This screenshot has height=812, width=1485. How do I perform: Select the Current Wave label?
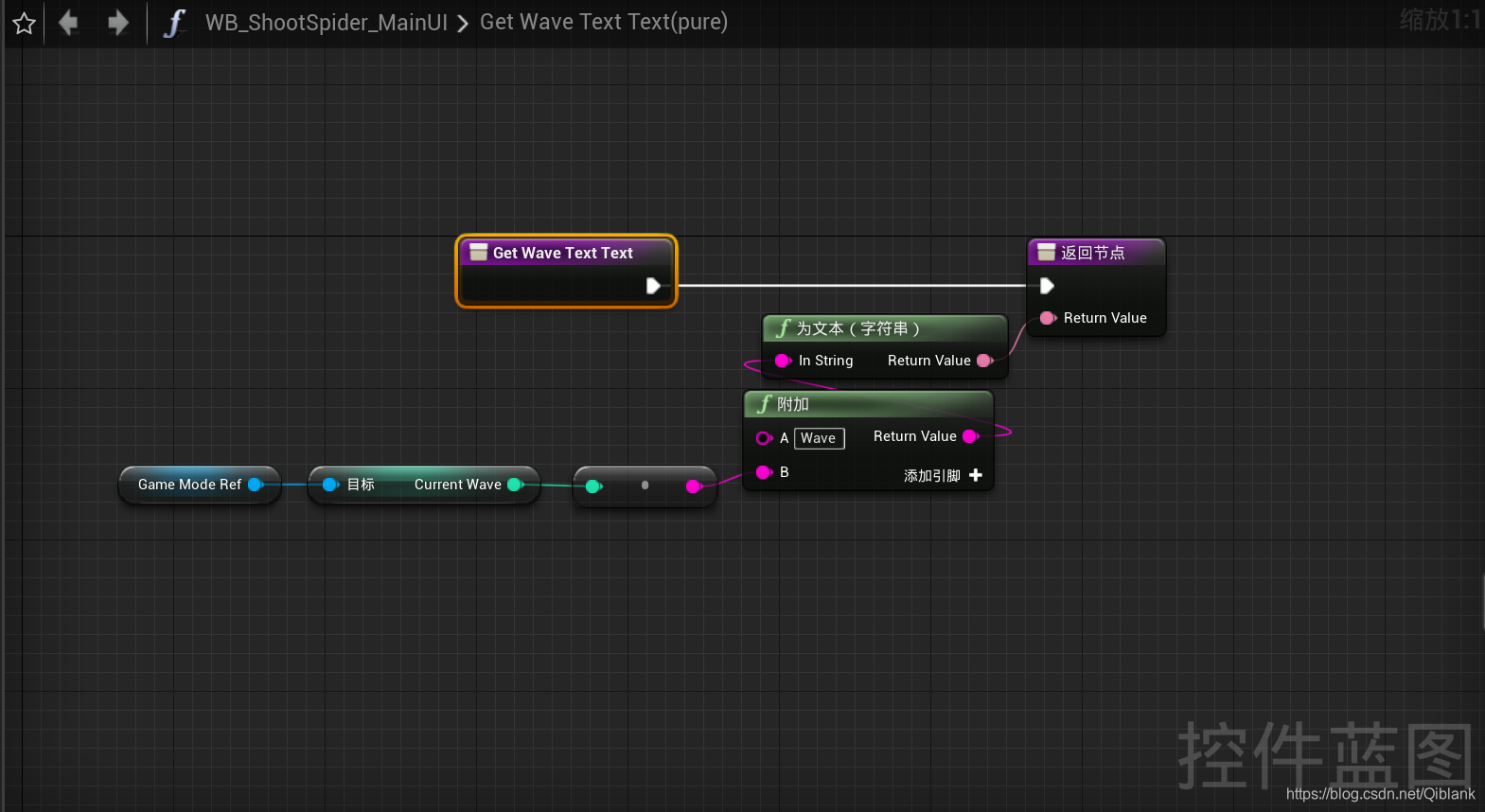click(x=458, y=485)
